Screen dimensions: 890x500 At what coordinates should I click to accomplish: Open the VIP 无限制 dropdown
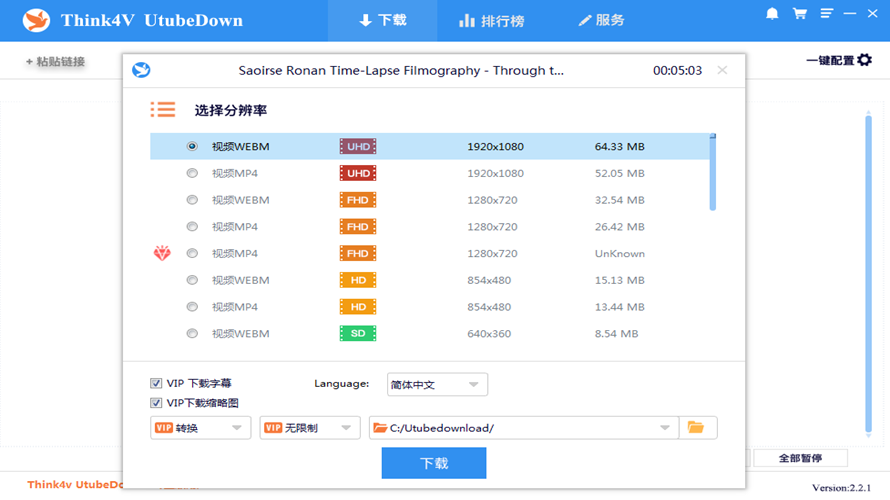coord(310,427)
